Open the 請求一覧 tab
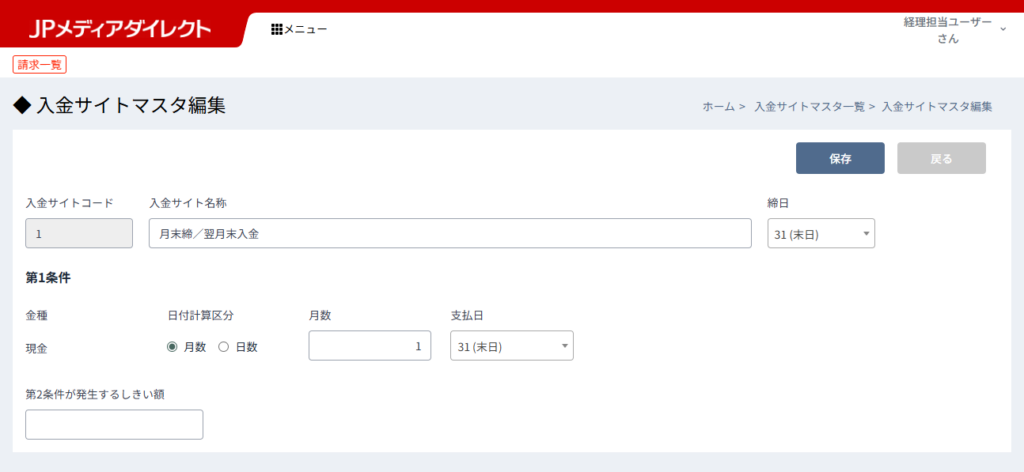This screenshot has width=1024, height=472. tap(40, 64)
